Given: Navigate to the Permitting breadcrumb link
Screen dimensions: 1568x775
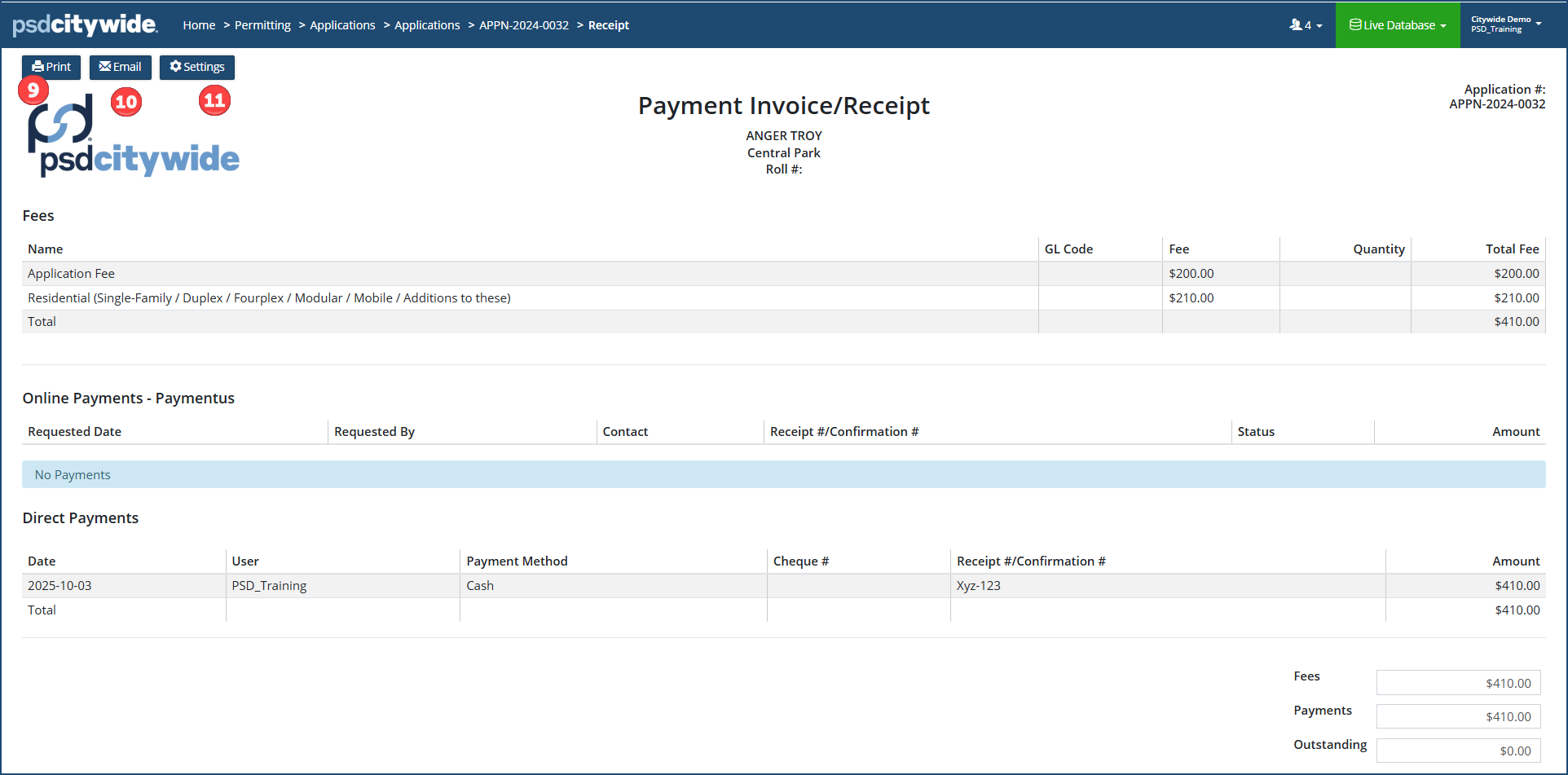Looking at the screenshot, I should point(262,25).
